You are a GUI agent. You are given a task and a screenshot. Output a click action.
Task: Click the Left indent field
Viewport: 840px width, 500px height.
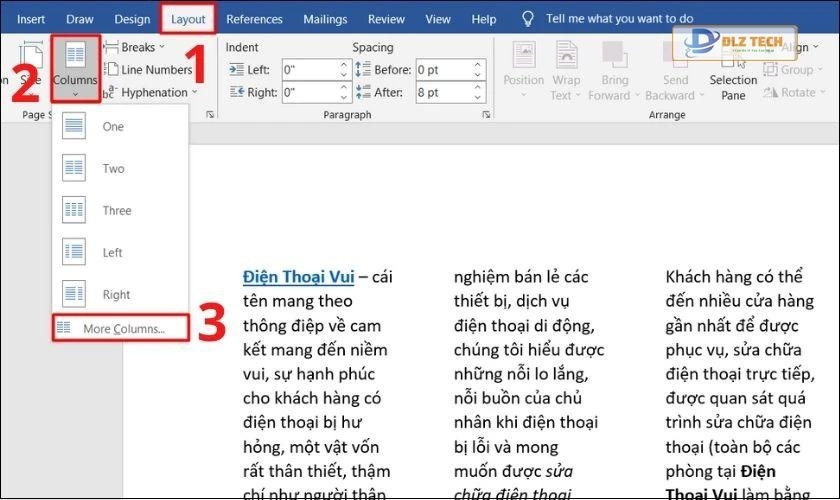coord(311,70)
